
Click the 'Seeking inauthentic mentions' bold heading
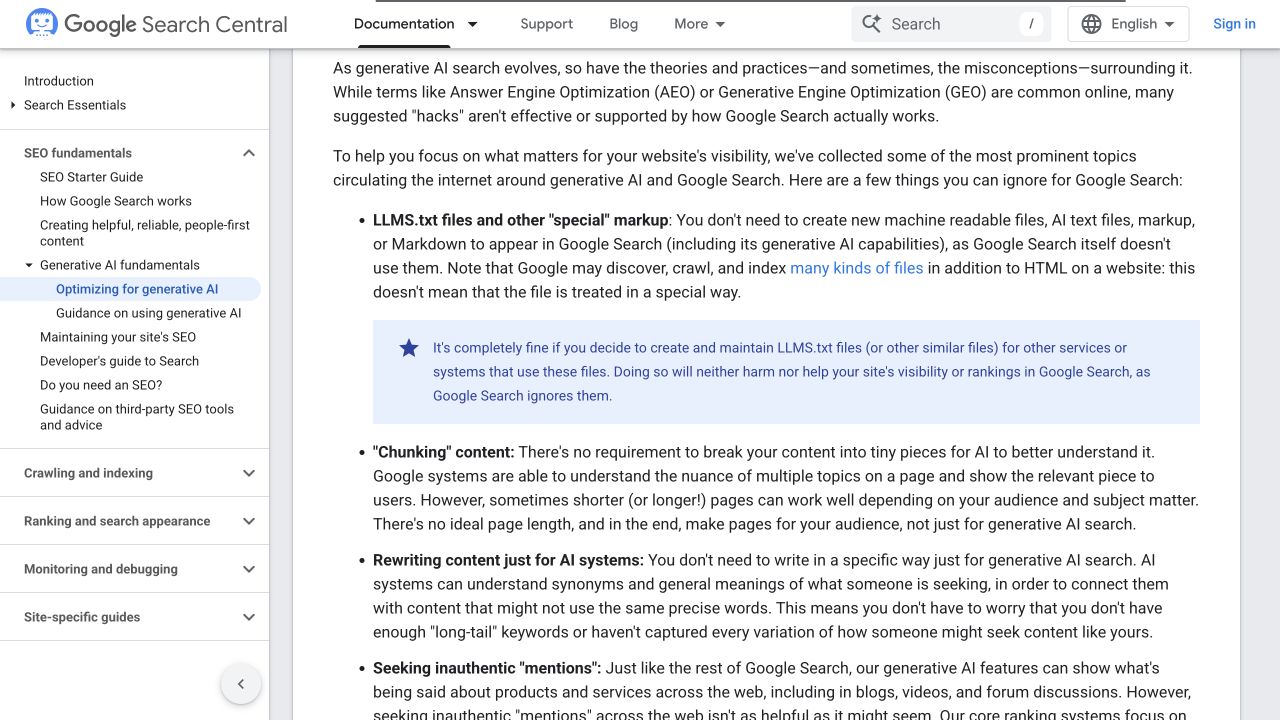(x=487, y=668)
